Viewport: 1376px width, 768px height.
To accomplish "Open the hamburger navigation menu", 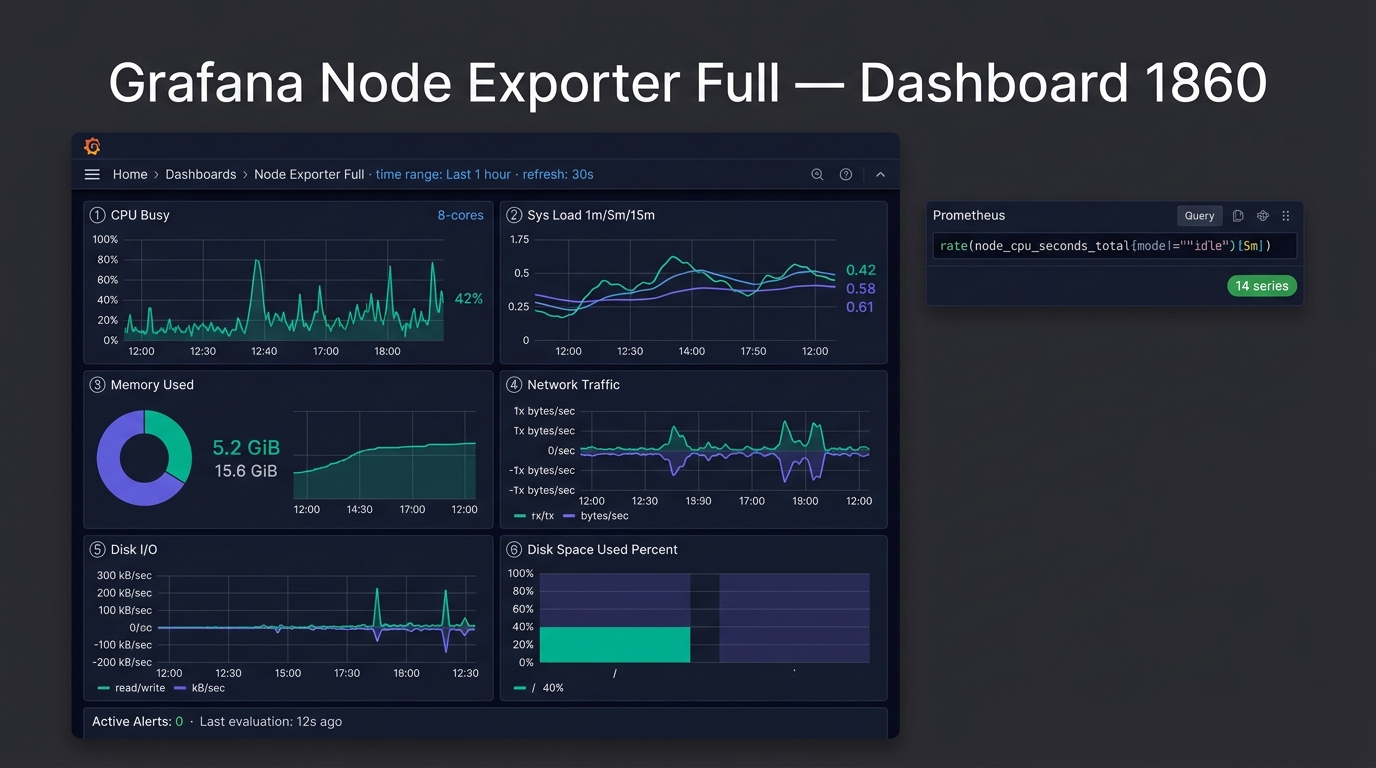I will (92, 174).
